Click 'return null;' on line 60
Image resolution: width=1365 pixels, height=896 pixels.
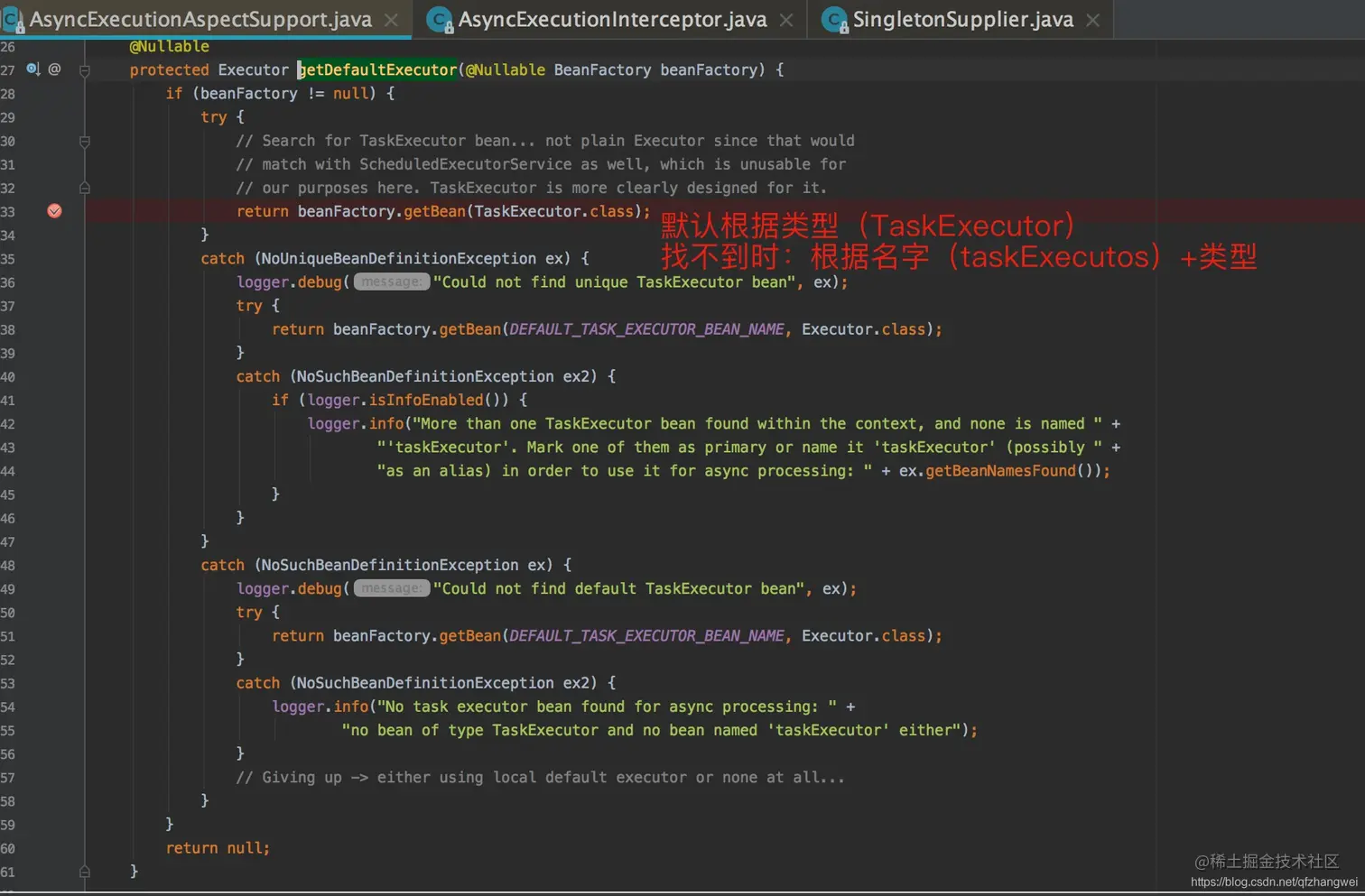coord(218,848)
